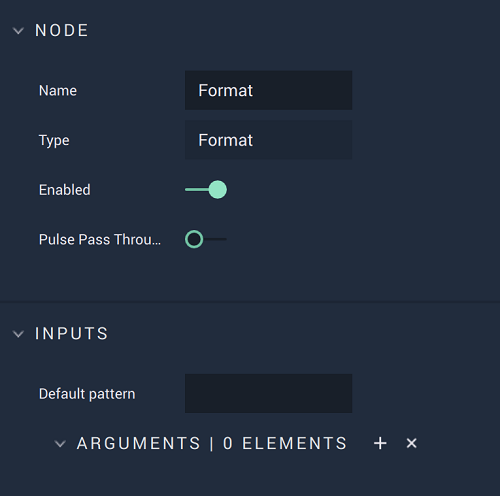Screen dimensions: 500x496
Task: Click the Type property label
Action: click(54, 140)
